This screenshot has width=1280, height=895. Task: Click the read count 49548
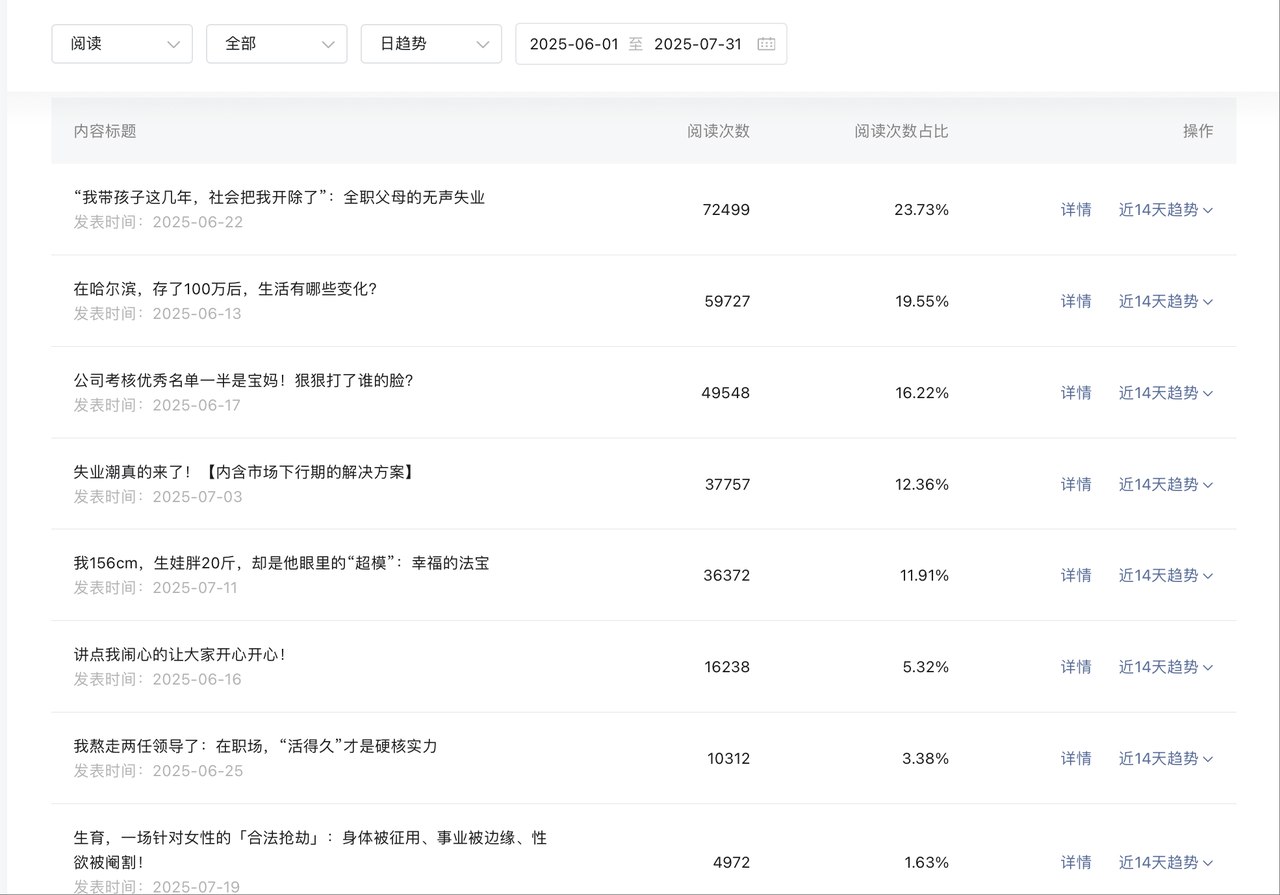(x=726, y=393)
